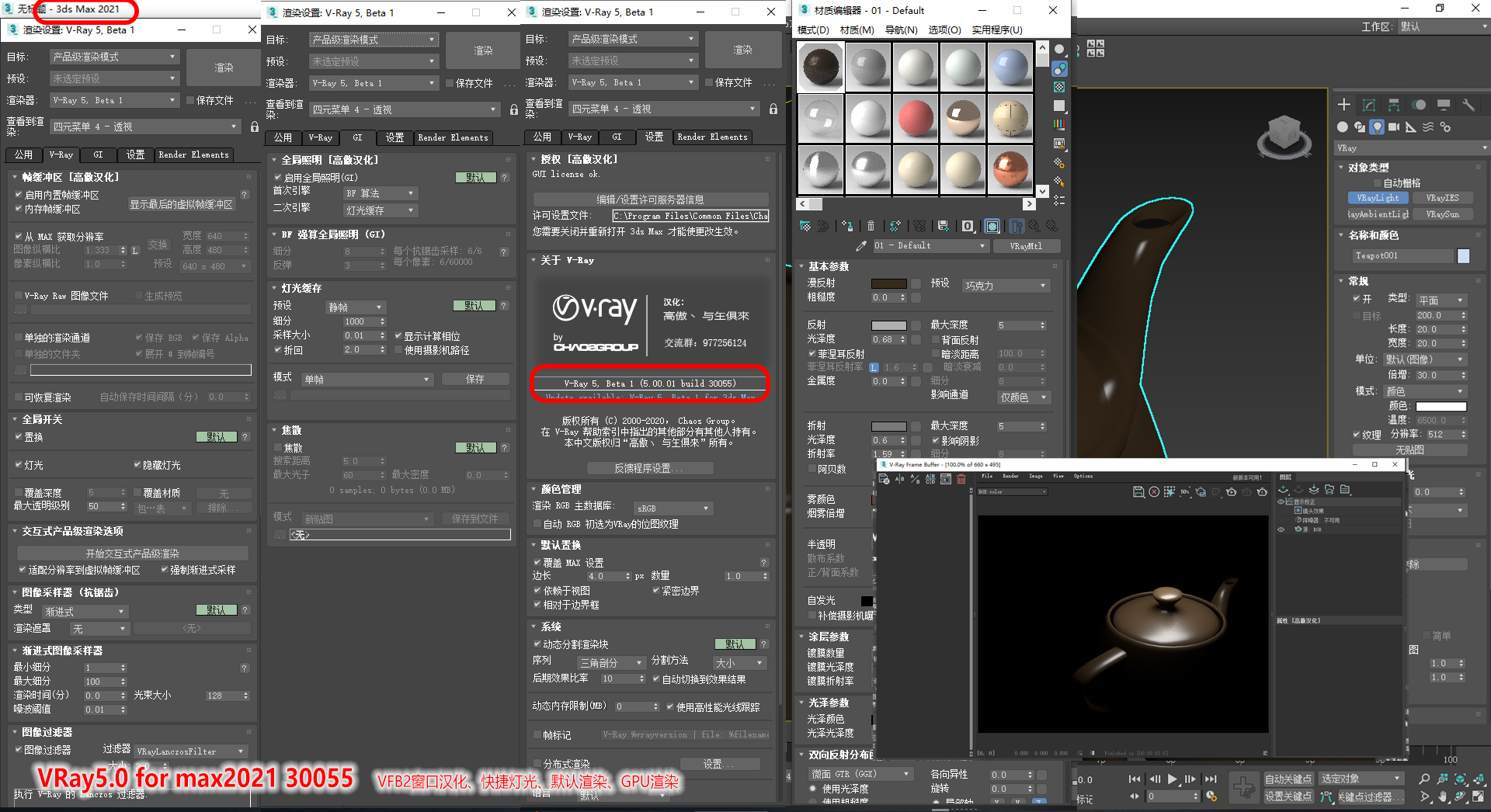
Task: Open the 目标 产品级渲染模式 dropdown in leftmost window
Action: click(114, 57)
